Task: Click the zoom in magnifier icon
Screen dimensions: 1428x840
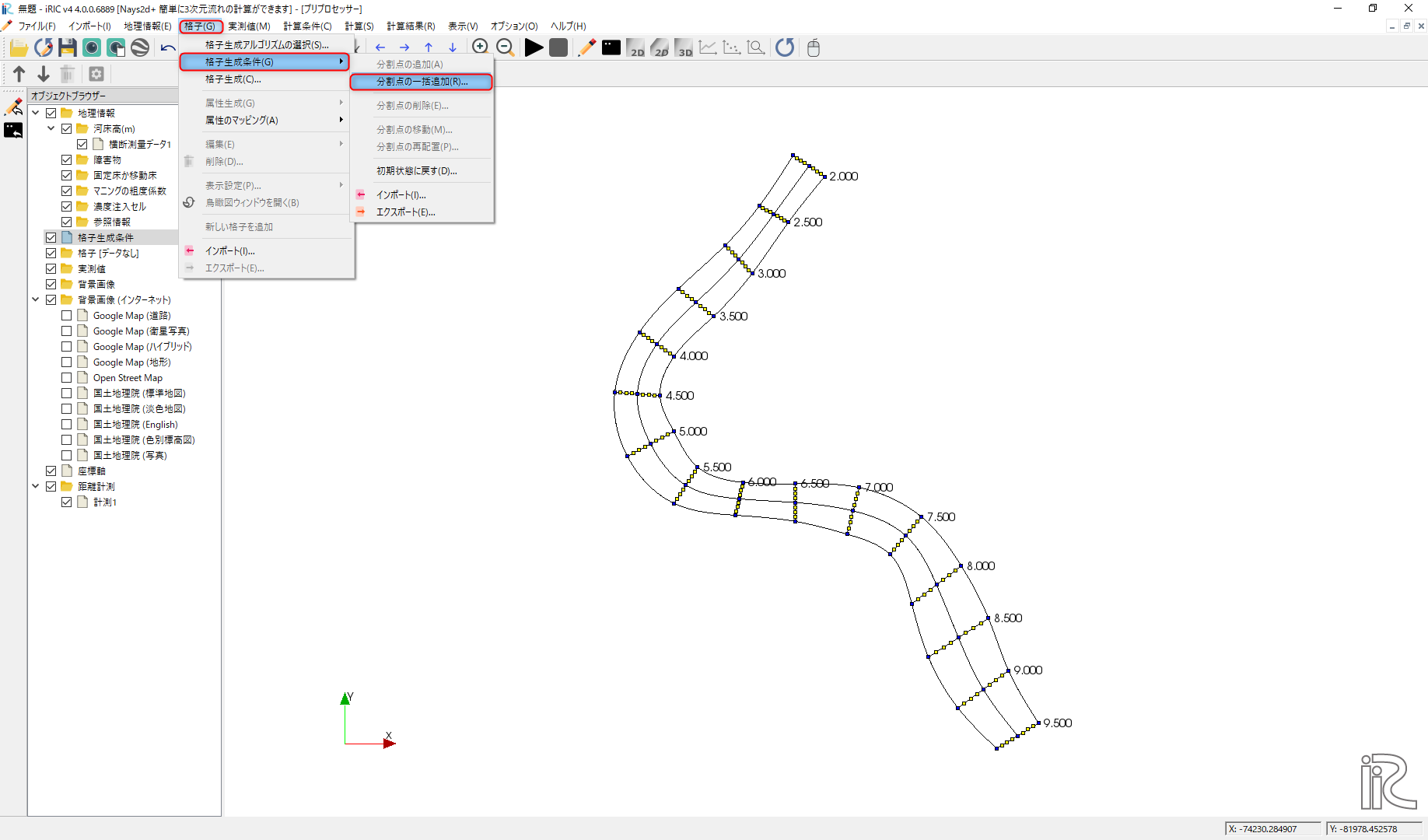Action: [x=480, y=47]
